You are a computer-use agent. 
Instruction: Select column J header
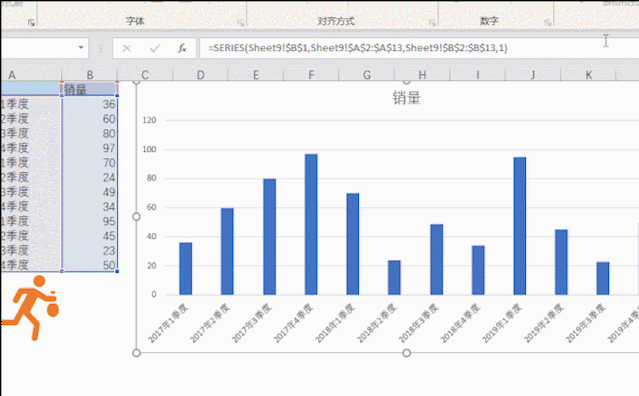click(x=533, y=75)
